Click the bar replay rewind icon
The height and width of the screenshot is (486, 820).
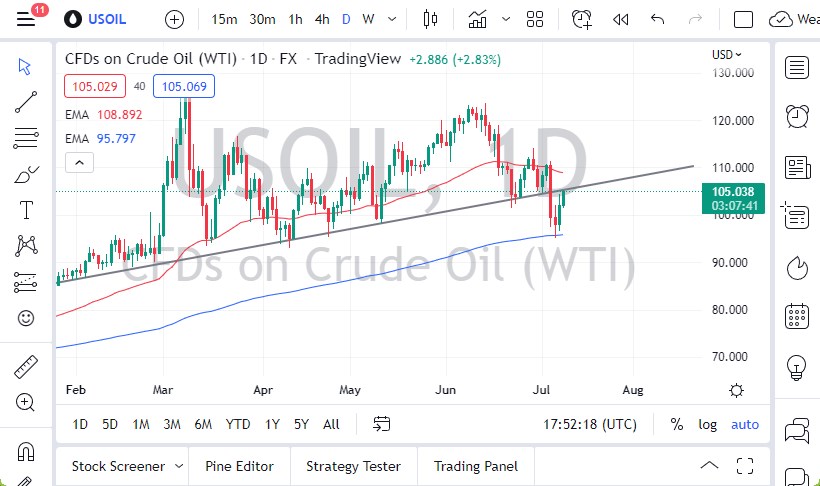coord(621,19)
